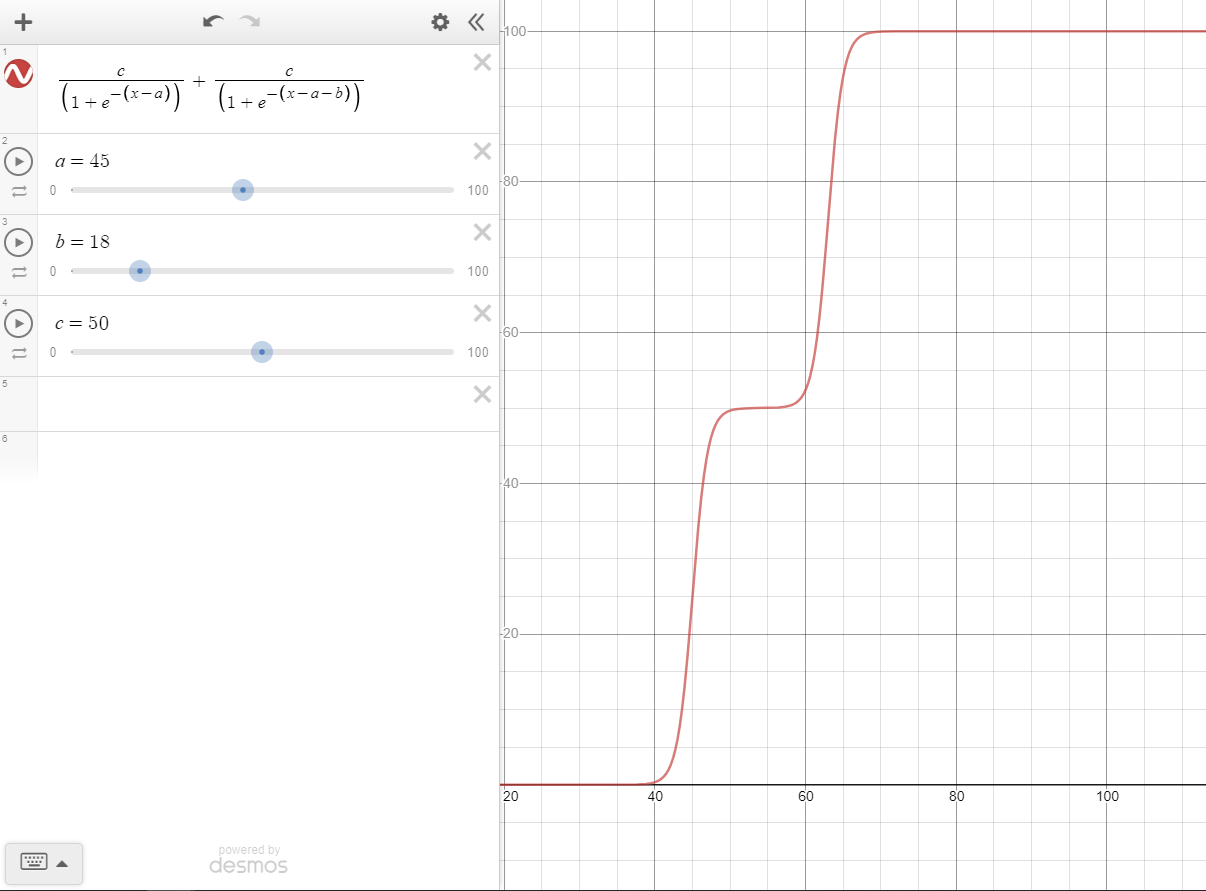The height and width of the screenshot is (891, 1206).
Task: Click x-axis label 100 on the graph
Action: point(1107,797)
